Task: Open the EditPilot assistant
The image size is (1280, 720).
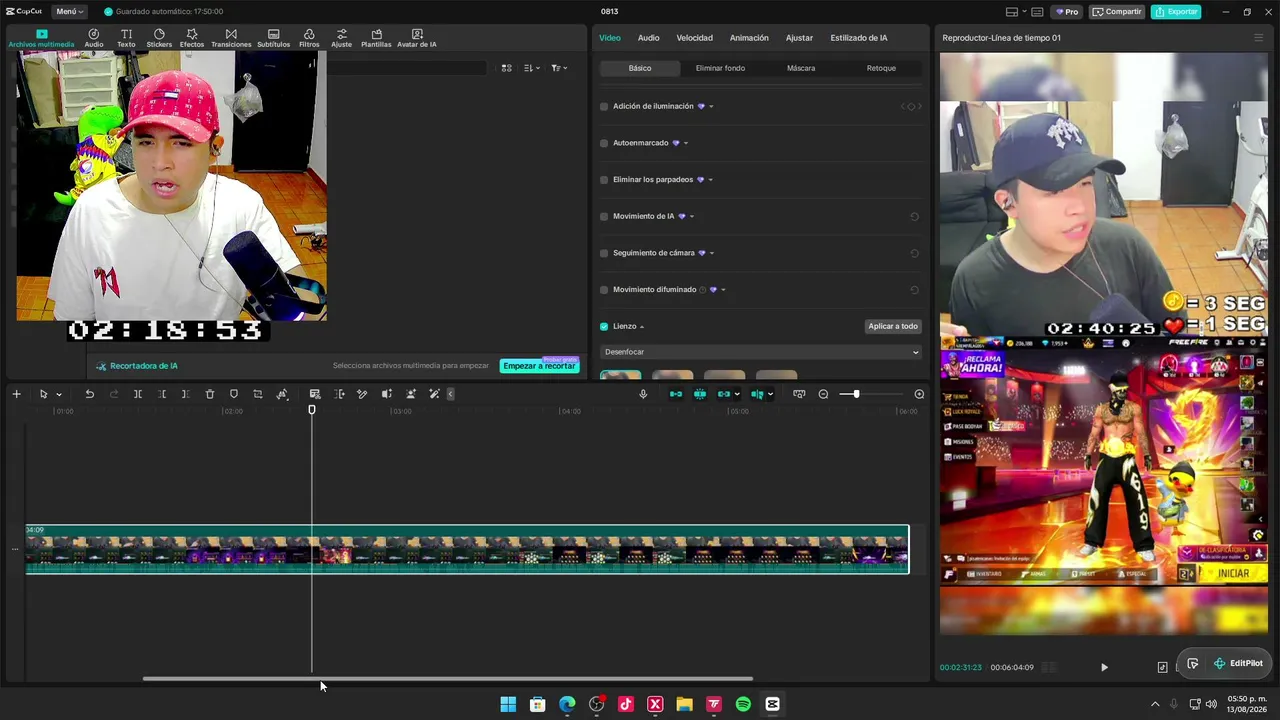Action: [1237, 663]
